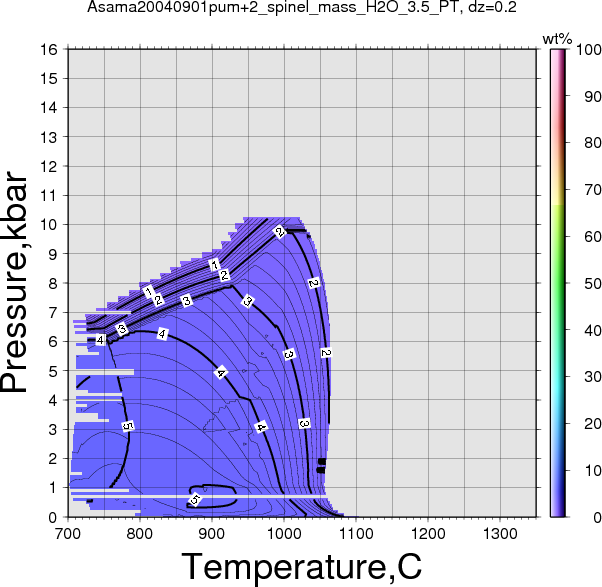Pick the 5 kbar pressure axis tick label
Viewport: 602px width, 587px height.
pyautogui.click(x=53, y=371)
